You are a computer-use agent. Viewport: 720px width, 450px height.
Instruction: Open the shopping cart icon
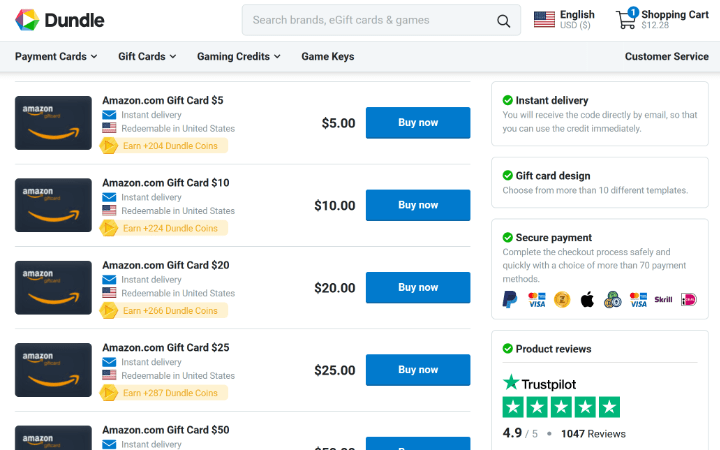click(626, 19)
